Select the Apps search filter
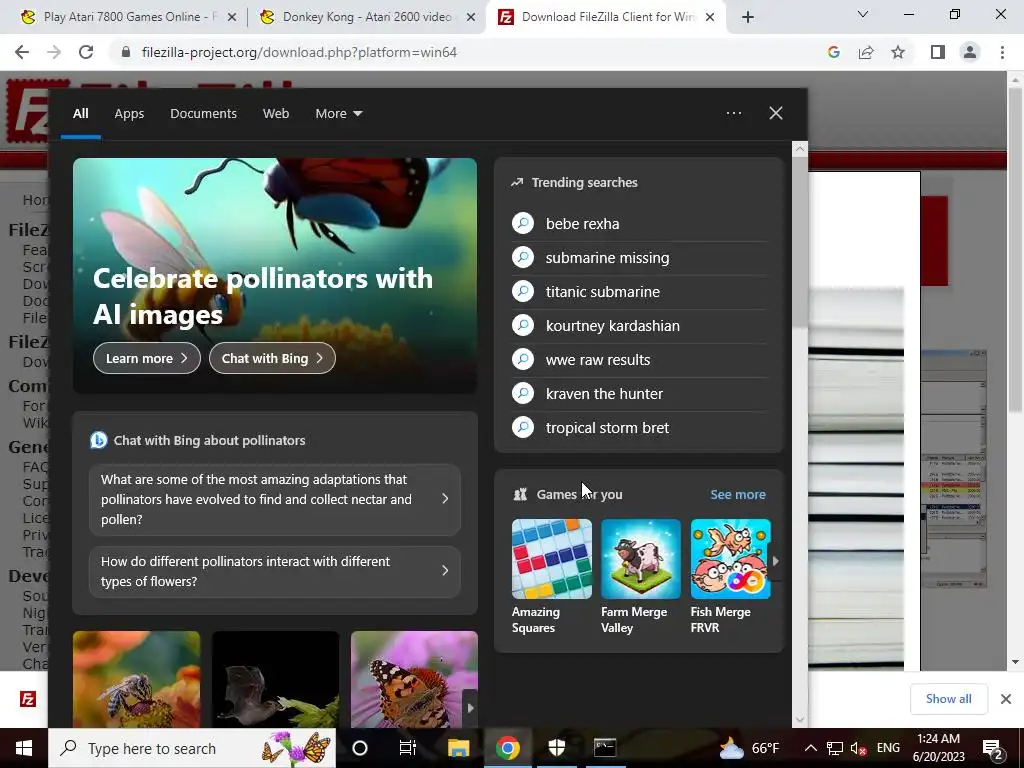This screenshot has height=768, width=1024. (129, 114)
